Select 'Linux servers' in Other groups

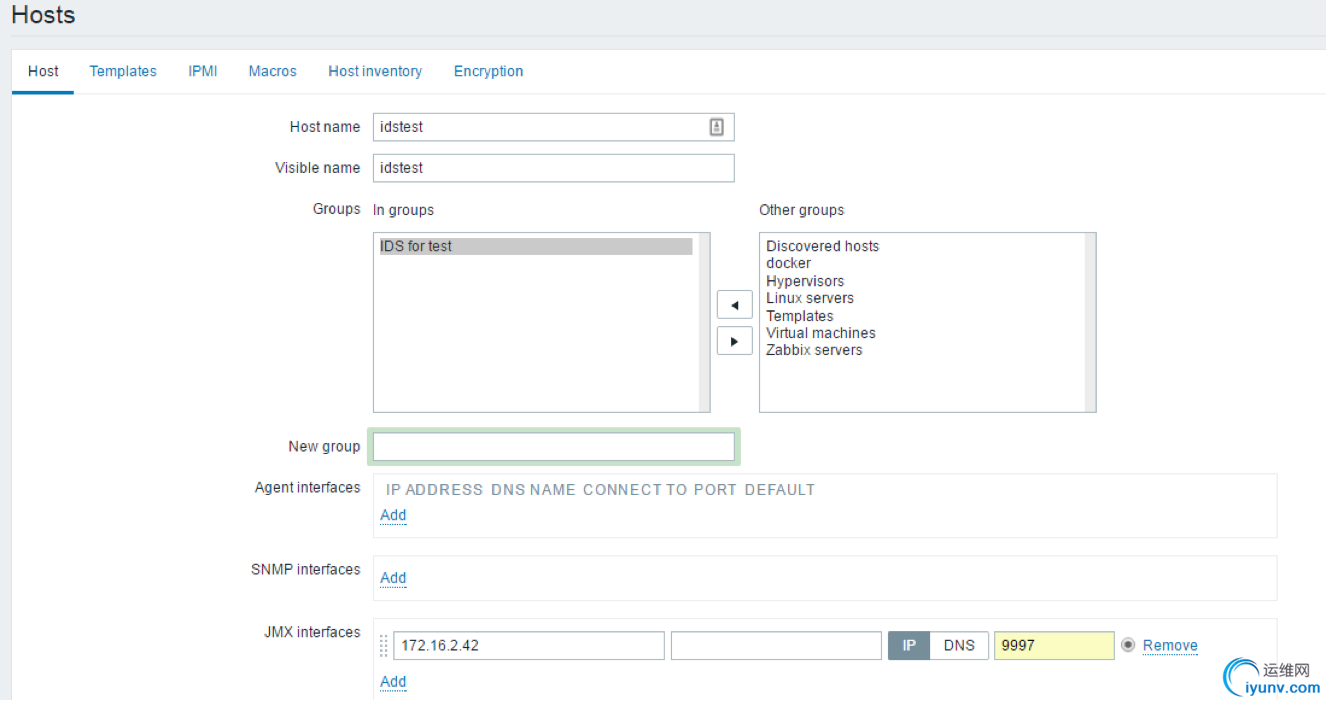click(x=810, y=298)
